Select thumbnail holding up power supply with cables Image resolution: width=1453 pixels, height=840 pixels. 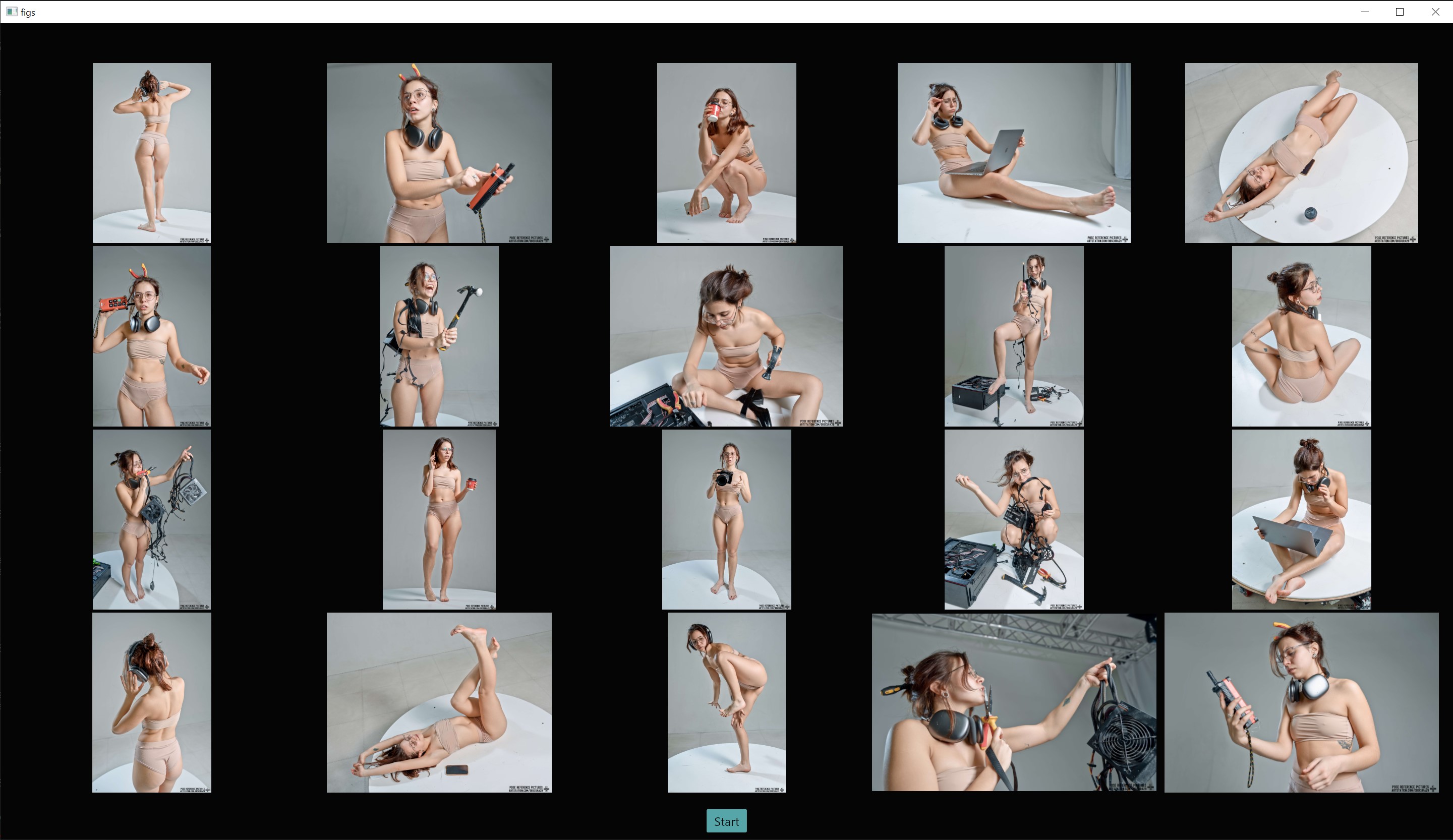[x=152, y=519]
